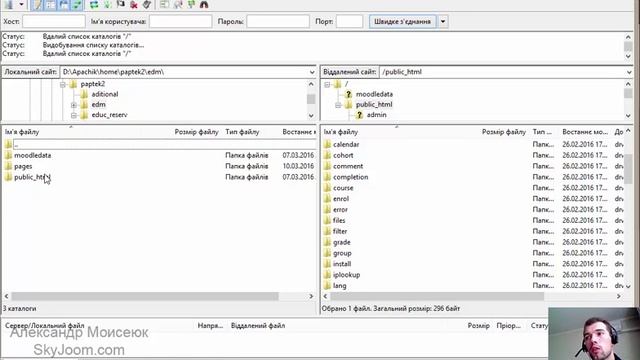Click the remote completion folder icon

(x=327, y=177)
